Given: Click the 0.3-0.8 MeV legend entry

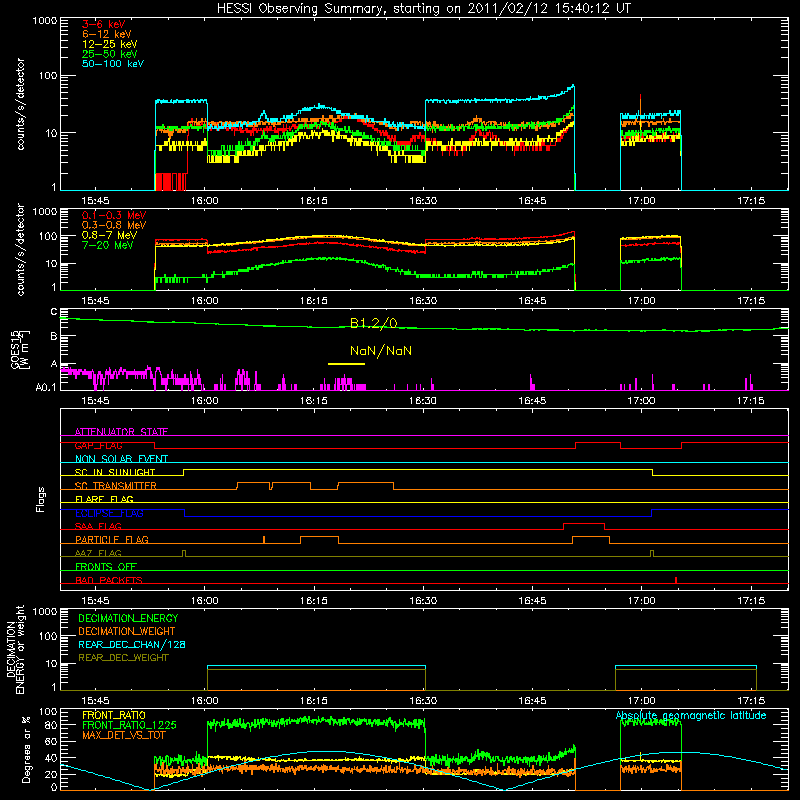Looking at the screenshot, I should click(x=114, y=225).
